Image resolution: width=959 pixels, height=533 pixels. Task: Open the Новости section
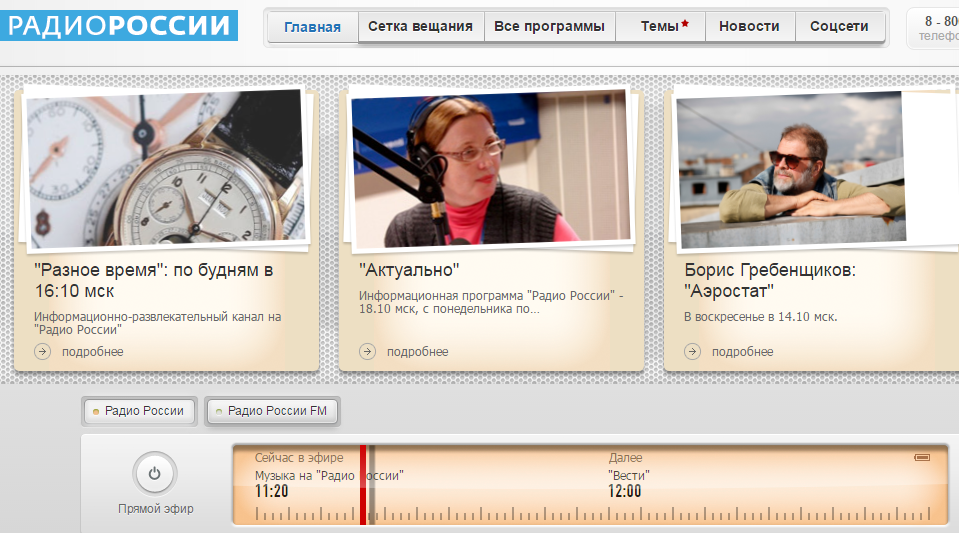click(750, 27)
